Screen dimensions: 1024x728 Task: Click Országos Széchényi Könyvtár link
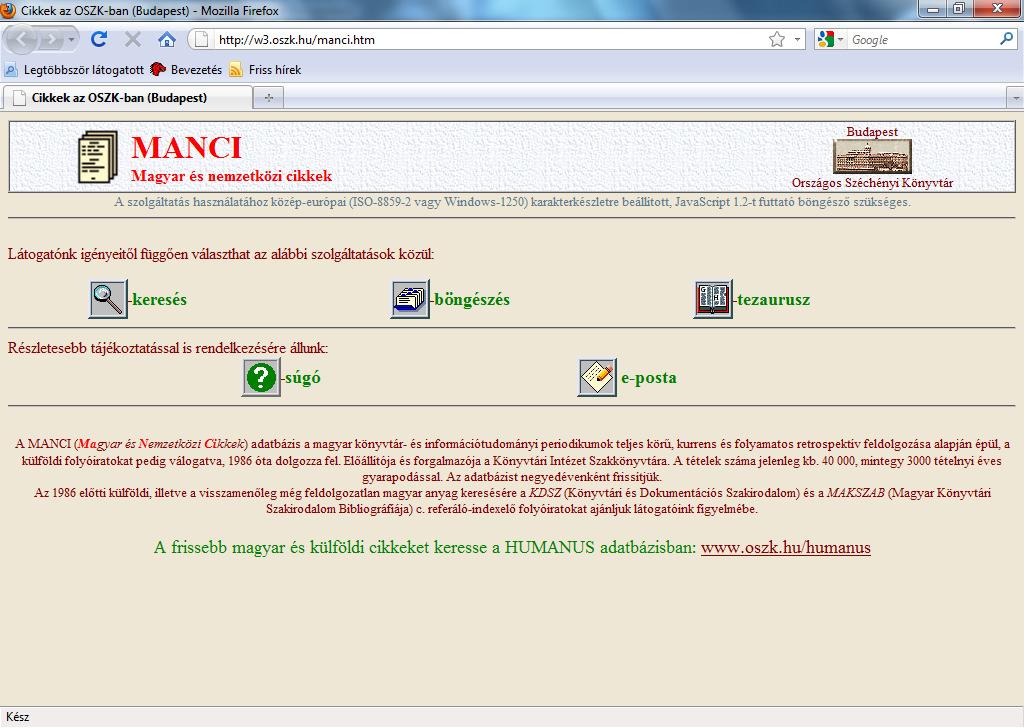(872, 183)
